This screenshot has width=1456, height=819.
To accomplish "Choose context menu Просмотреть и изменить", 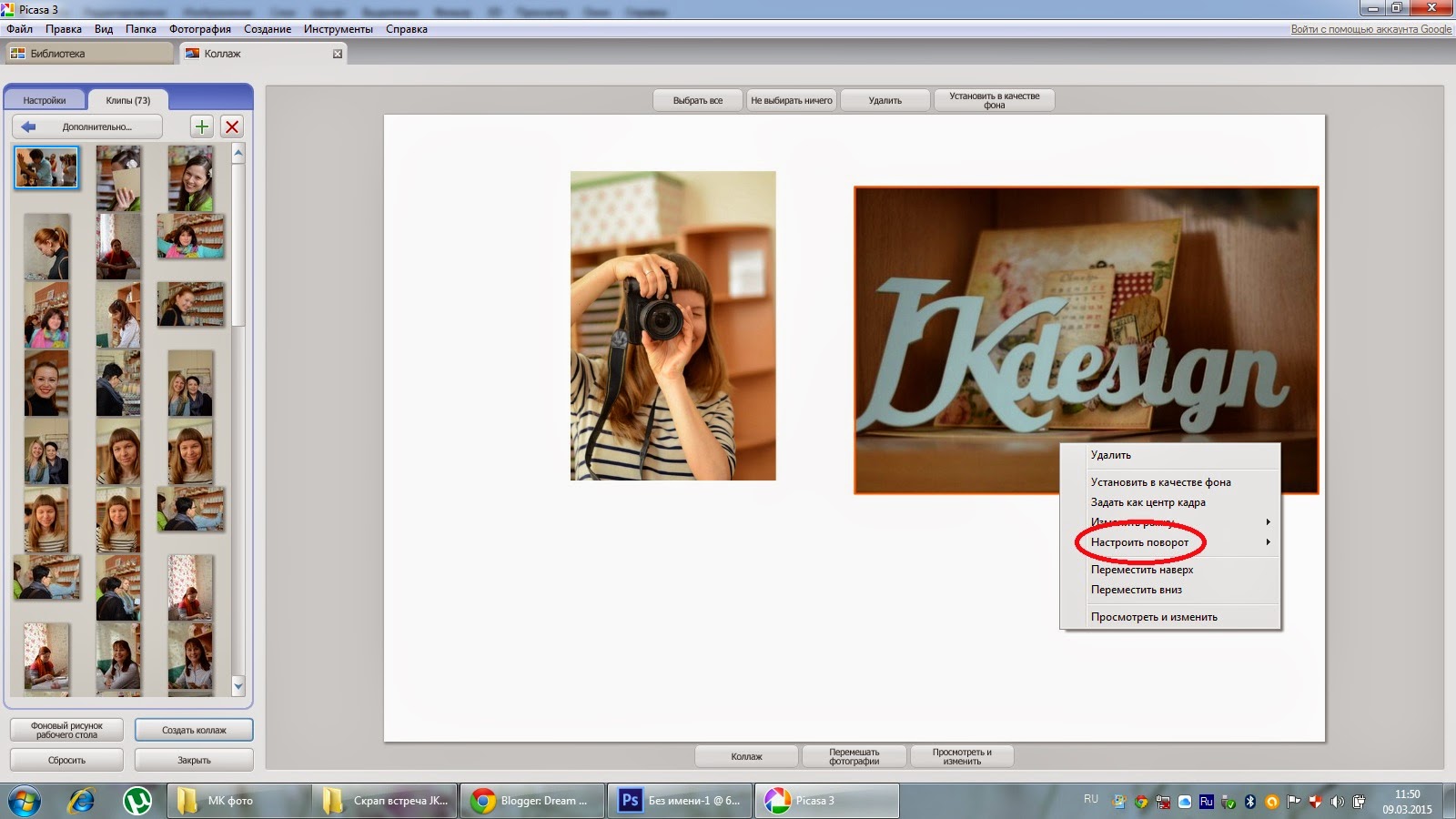I will tap(1170, 617).
